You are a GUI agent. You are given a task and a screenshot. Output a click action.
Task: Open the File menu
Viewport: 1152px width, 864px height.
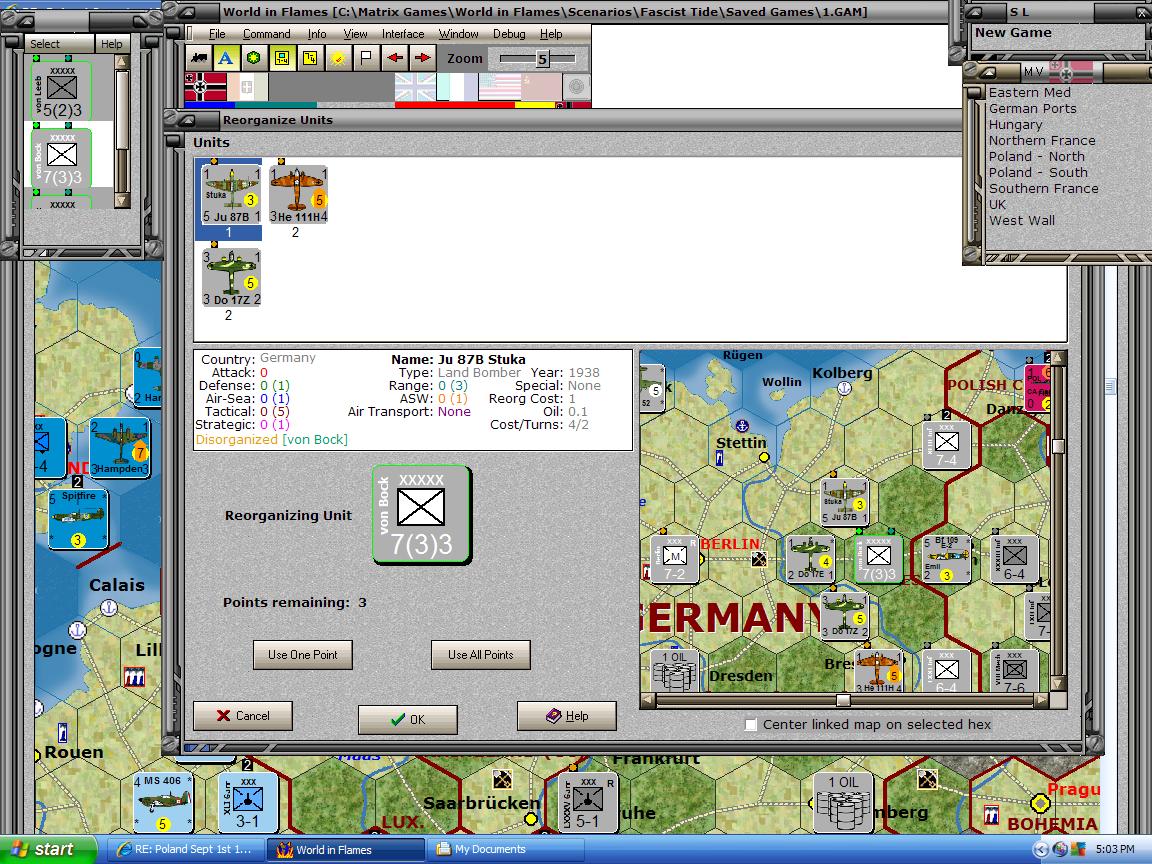(x=217, y=34)
